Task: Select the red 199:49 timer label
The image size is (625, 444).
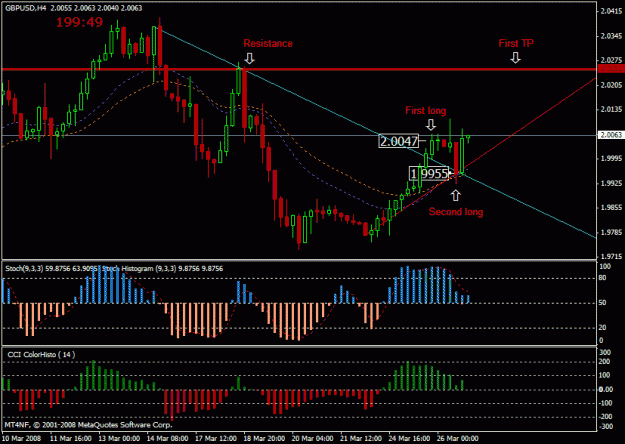Action: pyautogui.click(x=79, y=22)
